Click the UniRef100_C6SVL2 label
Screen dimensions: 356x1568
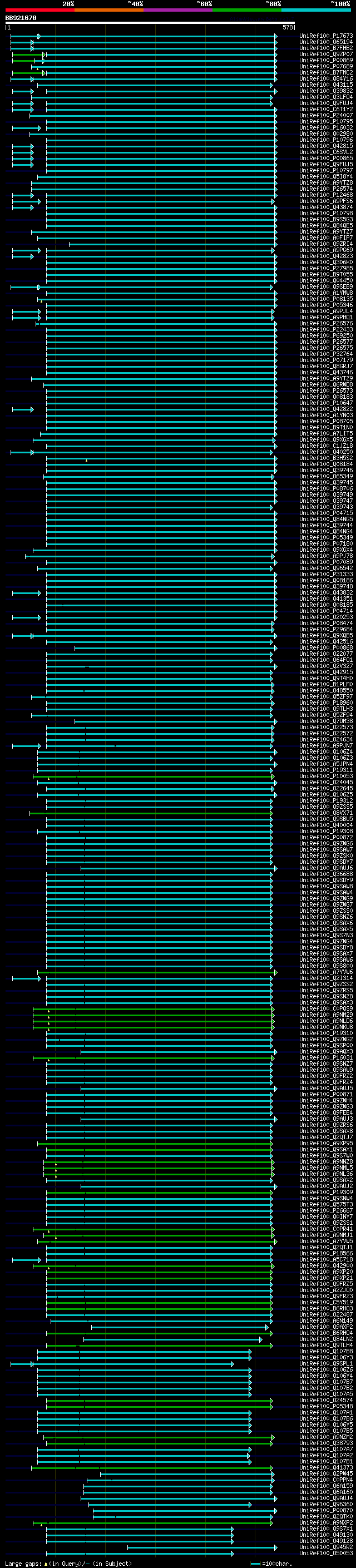click(325, 151)
